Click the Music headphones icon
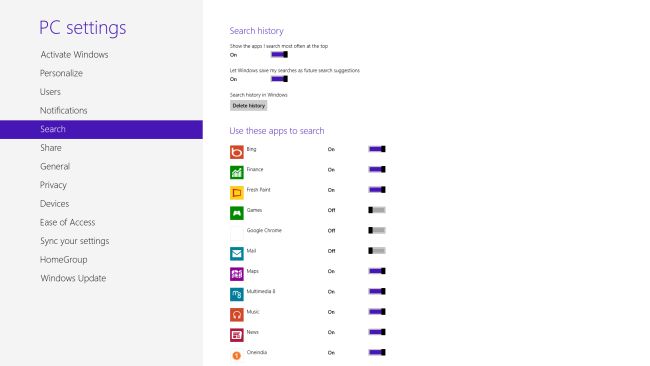The image size is (650, 366). 237,315
